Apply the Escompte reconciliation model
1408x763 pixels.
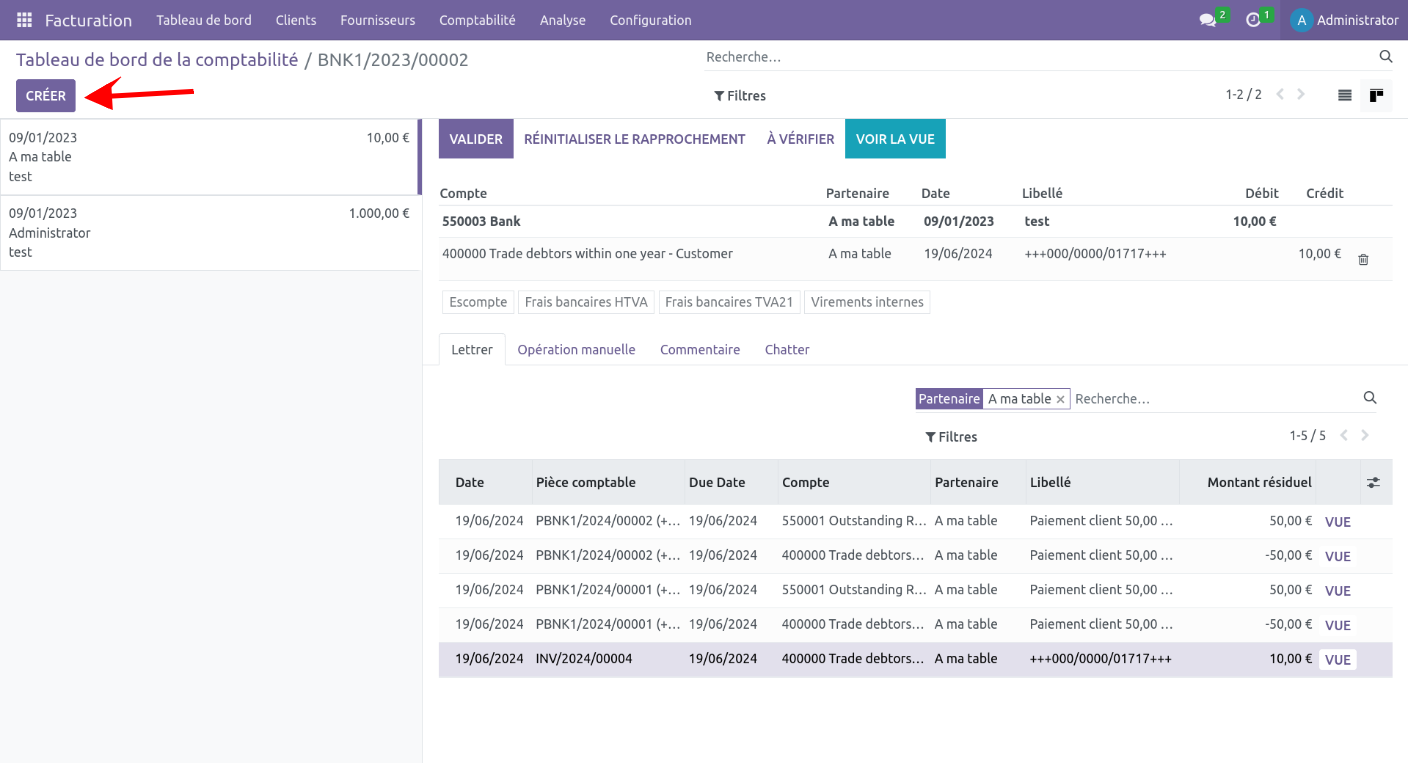coord(478,302)
